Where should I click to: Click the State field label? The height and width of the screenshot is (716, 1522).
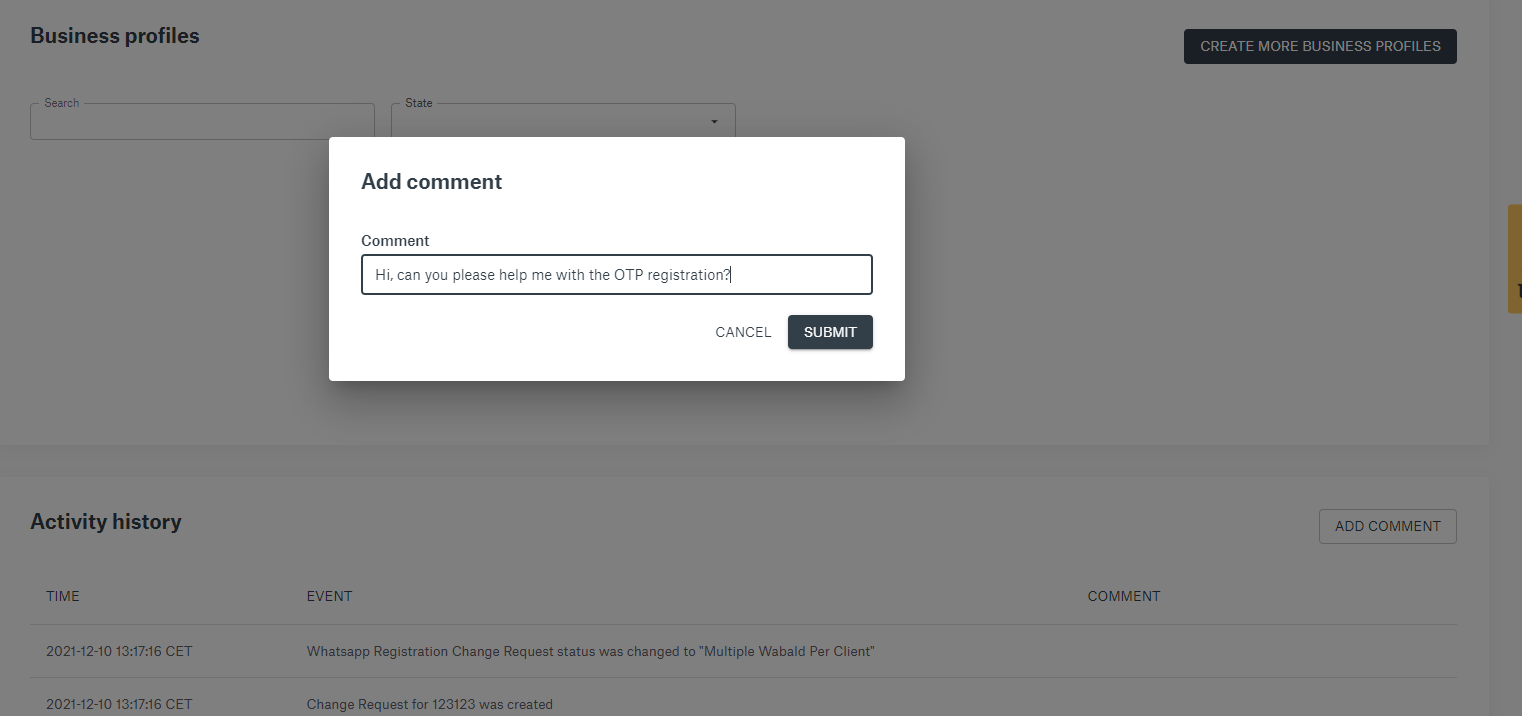pyautogui.click(x=419, y=103)
